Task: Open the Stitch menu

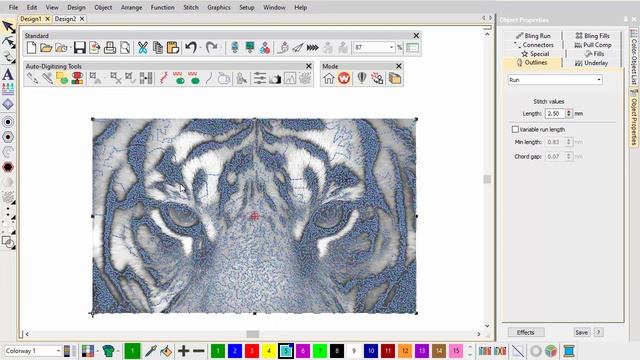Action: tap(191, 7)
